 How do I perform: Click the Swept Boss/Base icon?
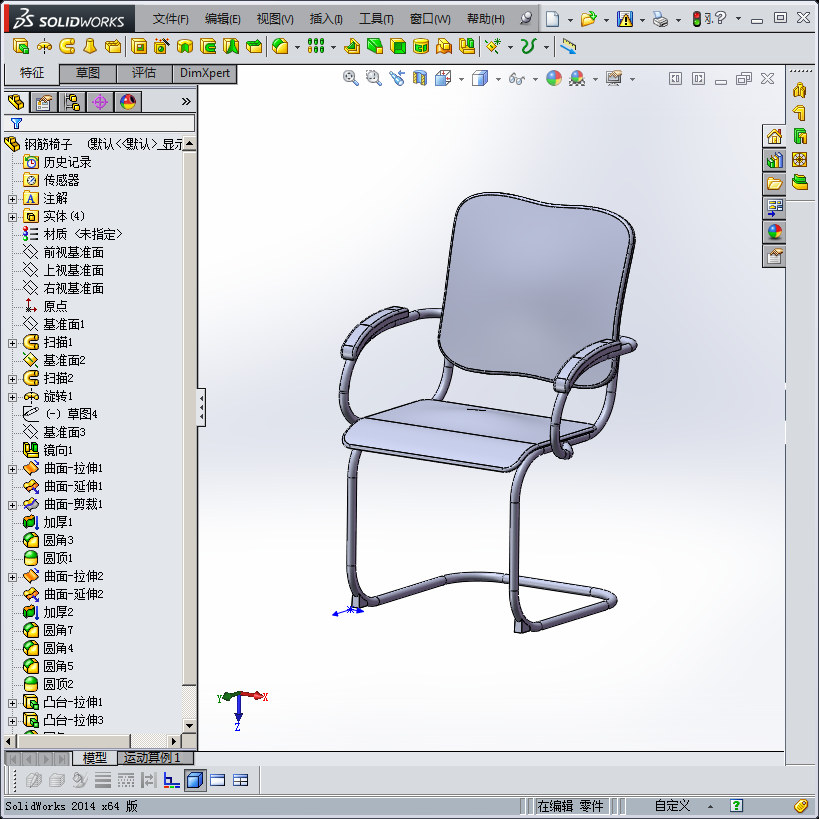[67, 46]
